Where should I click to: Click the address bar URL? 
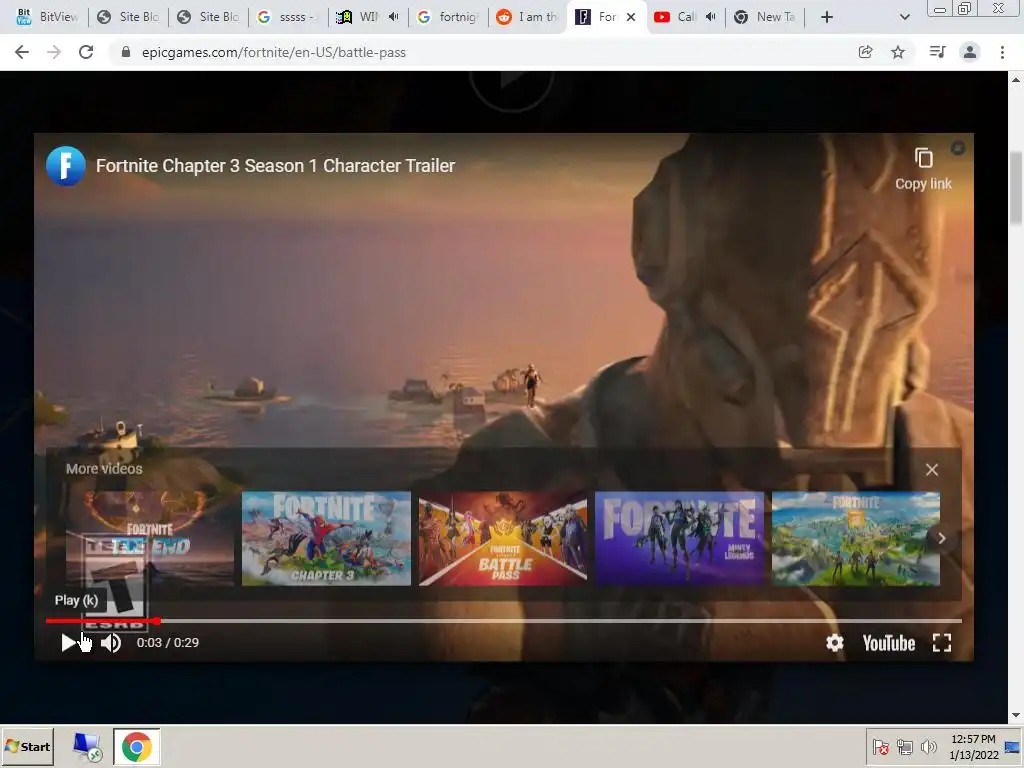coord(274,52)
